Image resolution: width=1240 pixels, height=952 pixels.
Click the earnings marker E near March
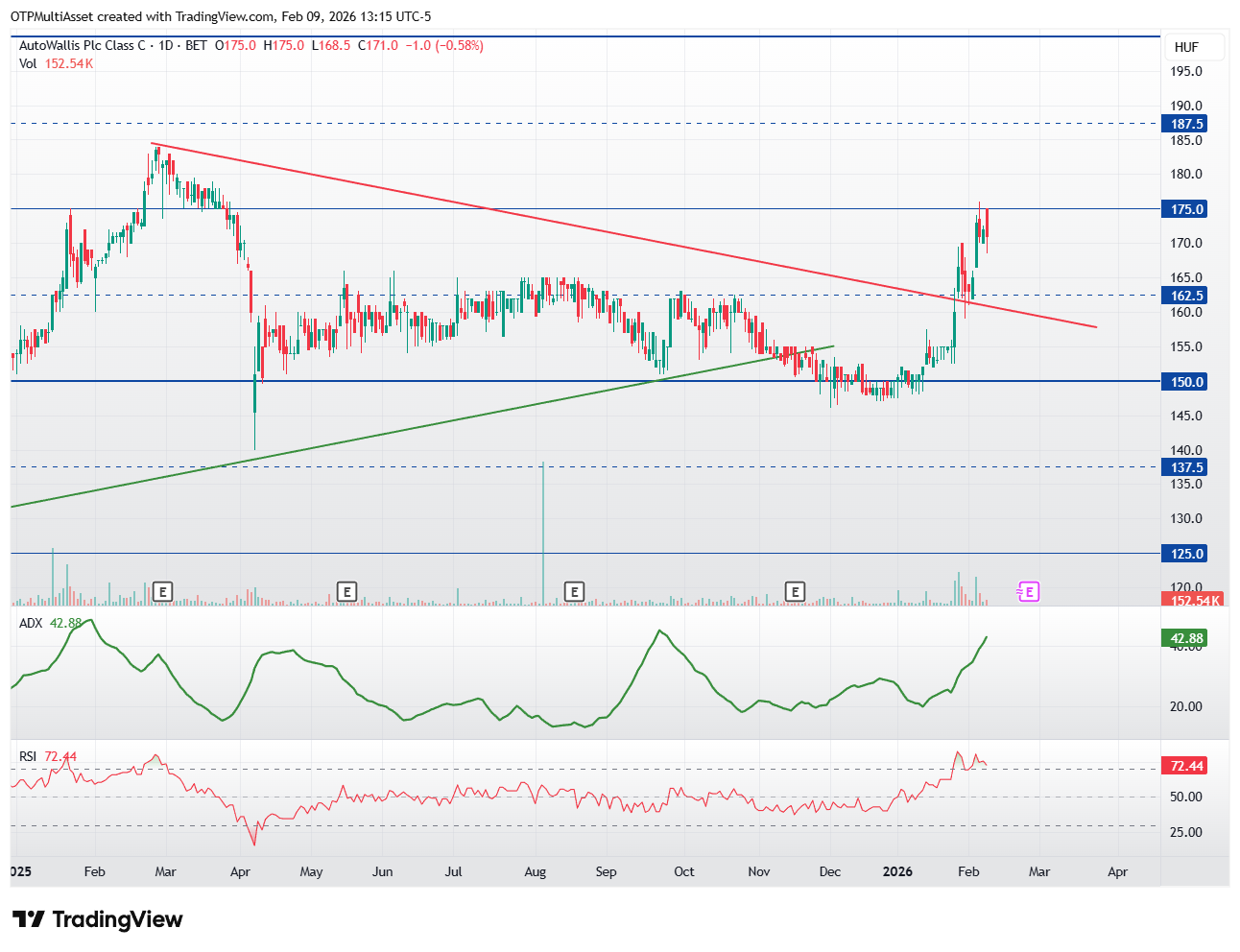163,592
